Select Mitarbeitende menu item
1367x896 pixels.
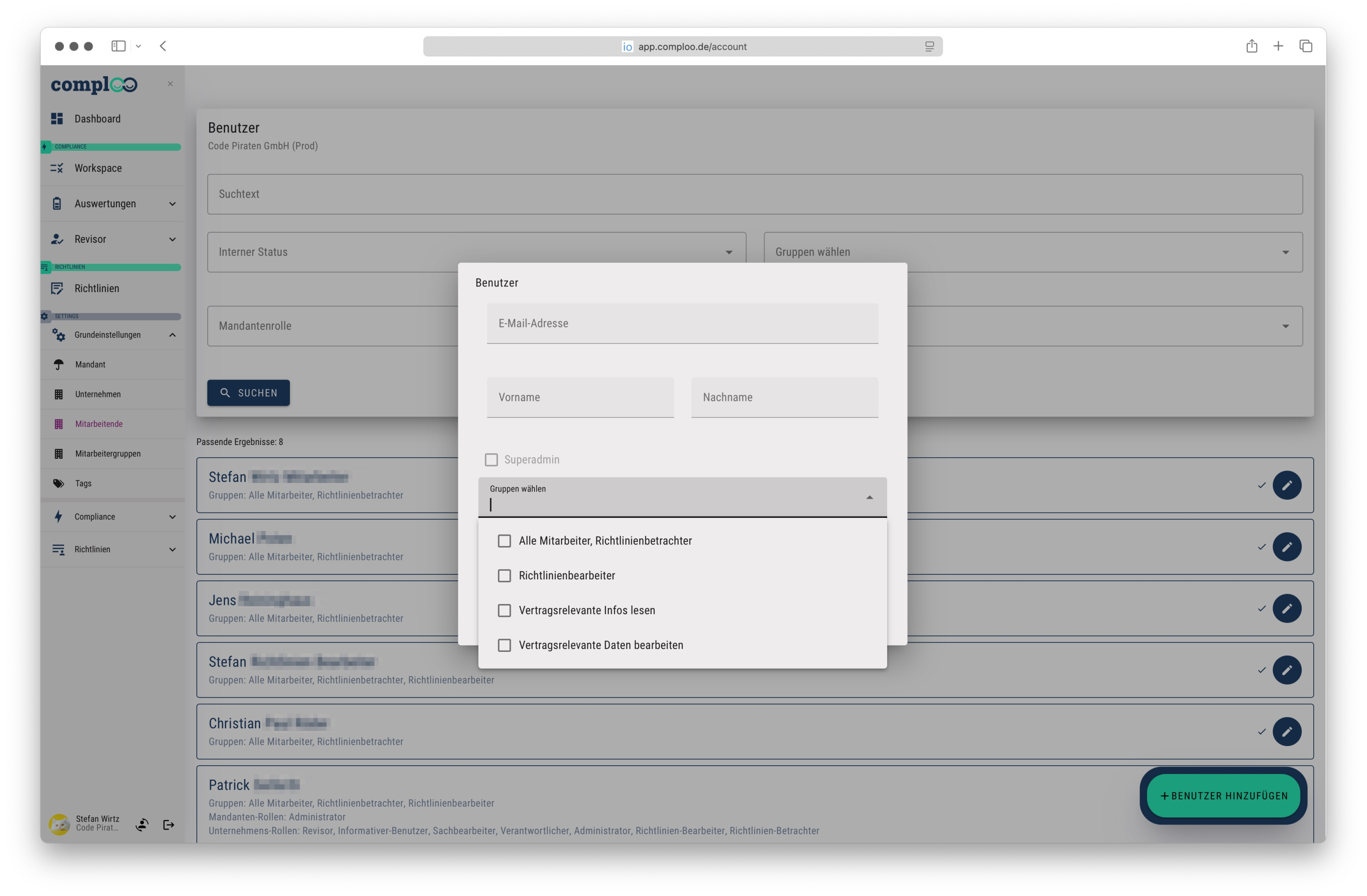coord(113,424)
